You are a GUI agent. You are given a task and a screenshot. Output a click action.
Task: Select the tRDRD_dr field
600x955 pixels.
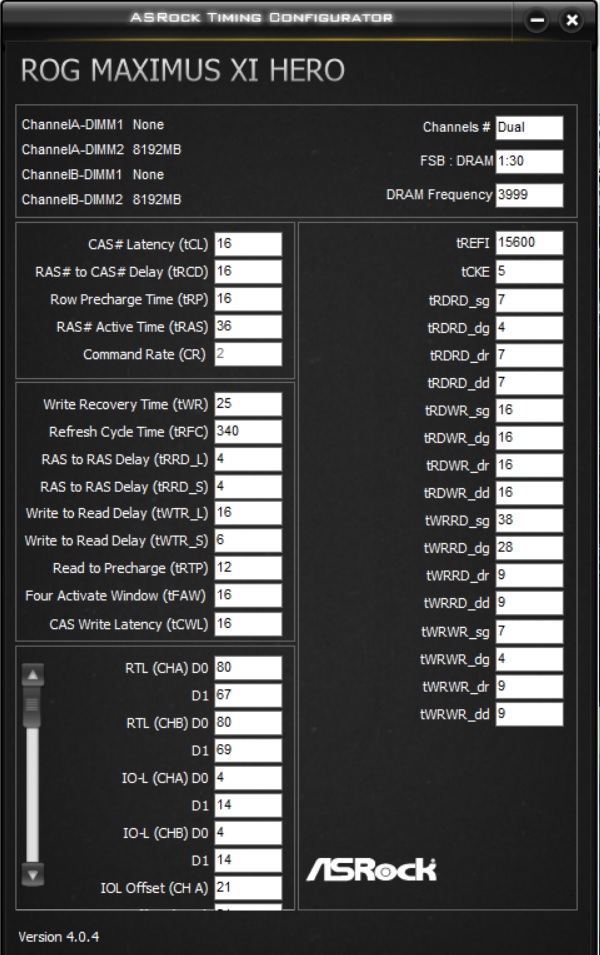(529, 355)
